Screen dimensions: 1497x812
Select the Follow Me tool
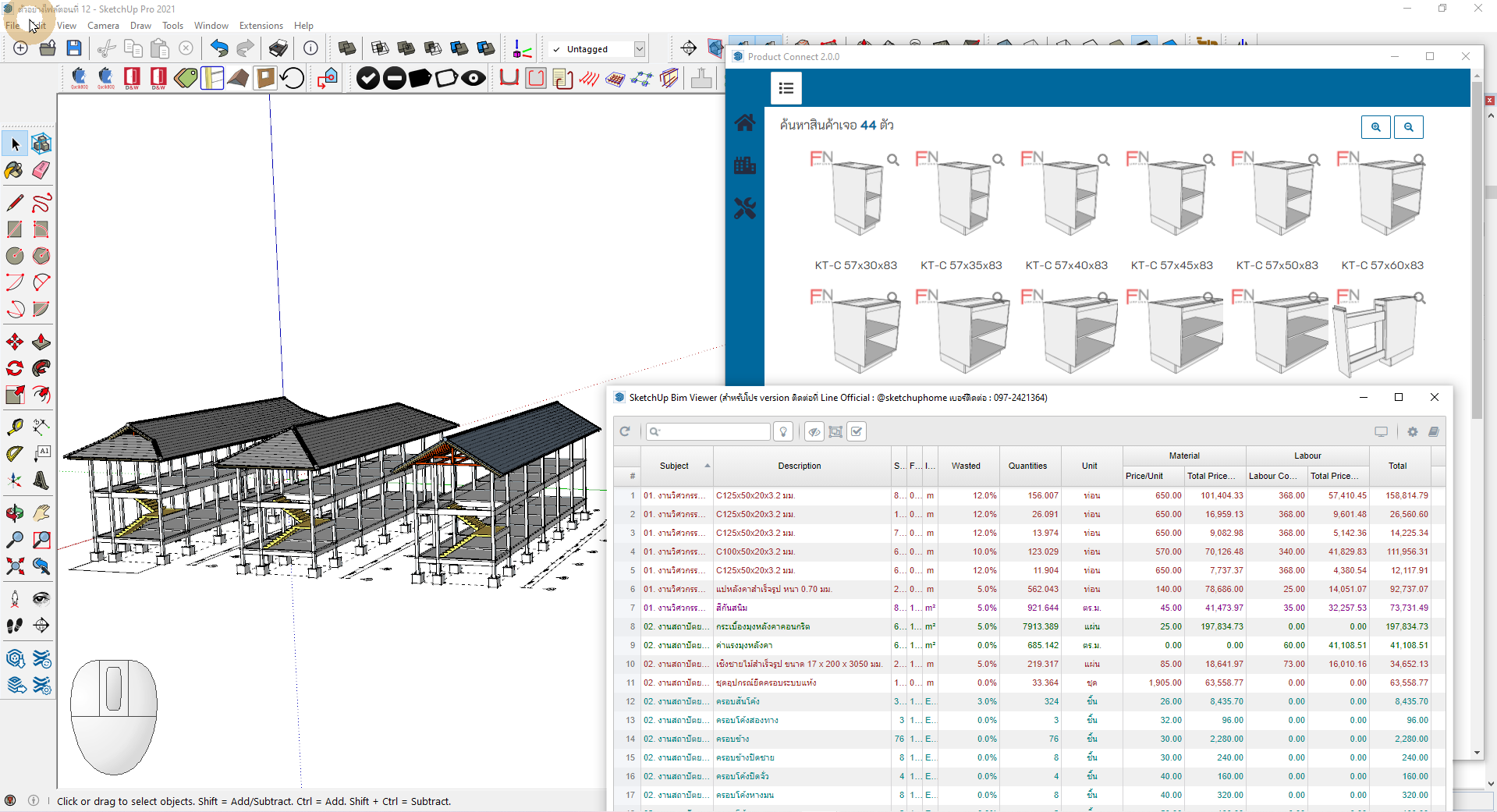click(x=41, y=369)
